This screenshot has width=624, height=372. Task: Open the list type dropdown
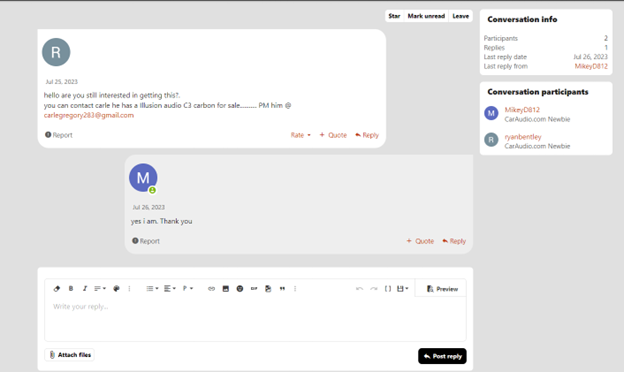pyautogui.click(x=152, y=288)
